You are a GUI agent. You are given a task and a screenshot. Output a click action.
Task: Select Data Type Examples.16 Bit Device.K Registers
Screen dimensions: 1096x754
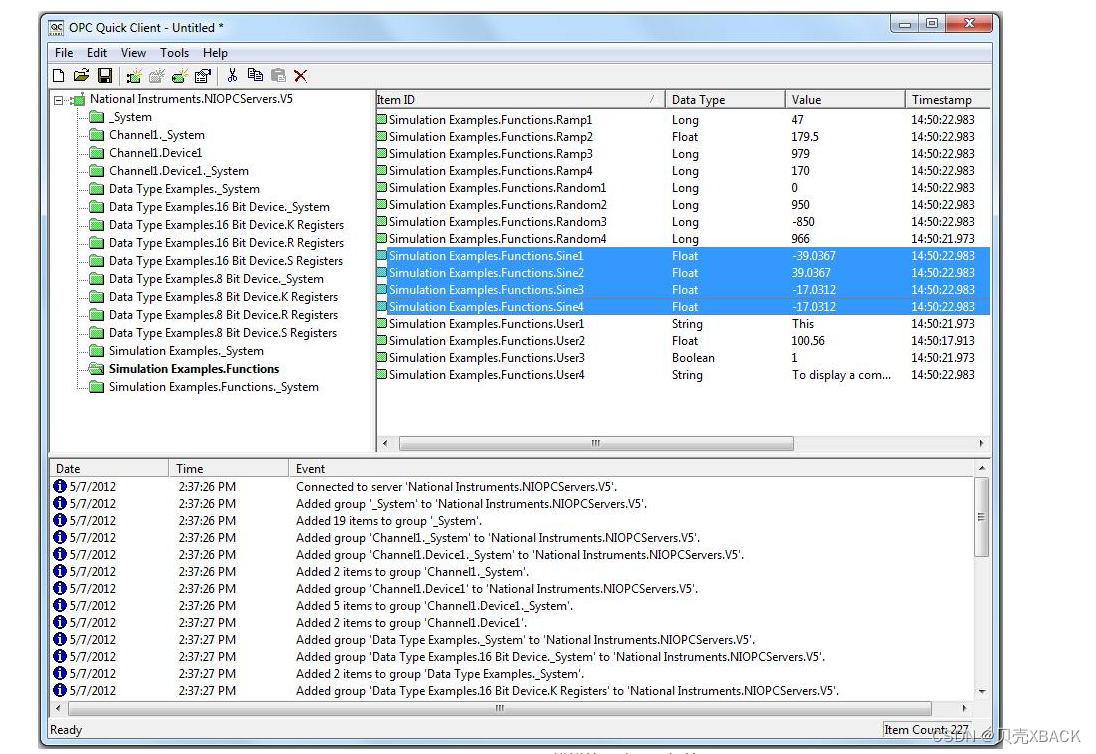click(x=226, y=225)
